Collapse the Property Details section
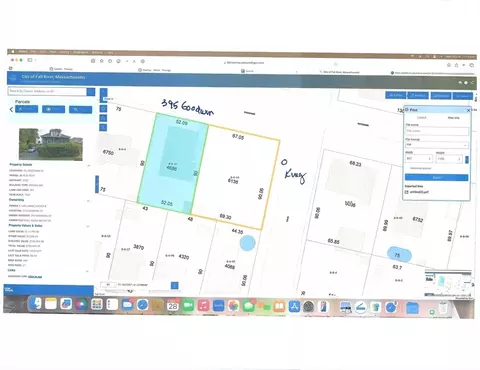The image size is (480, 370). click(88, 165)
